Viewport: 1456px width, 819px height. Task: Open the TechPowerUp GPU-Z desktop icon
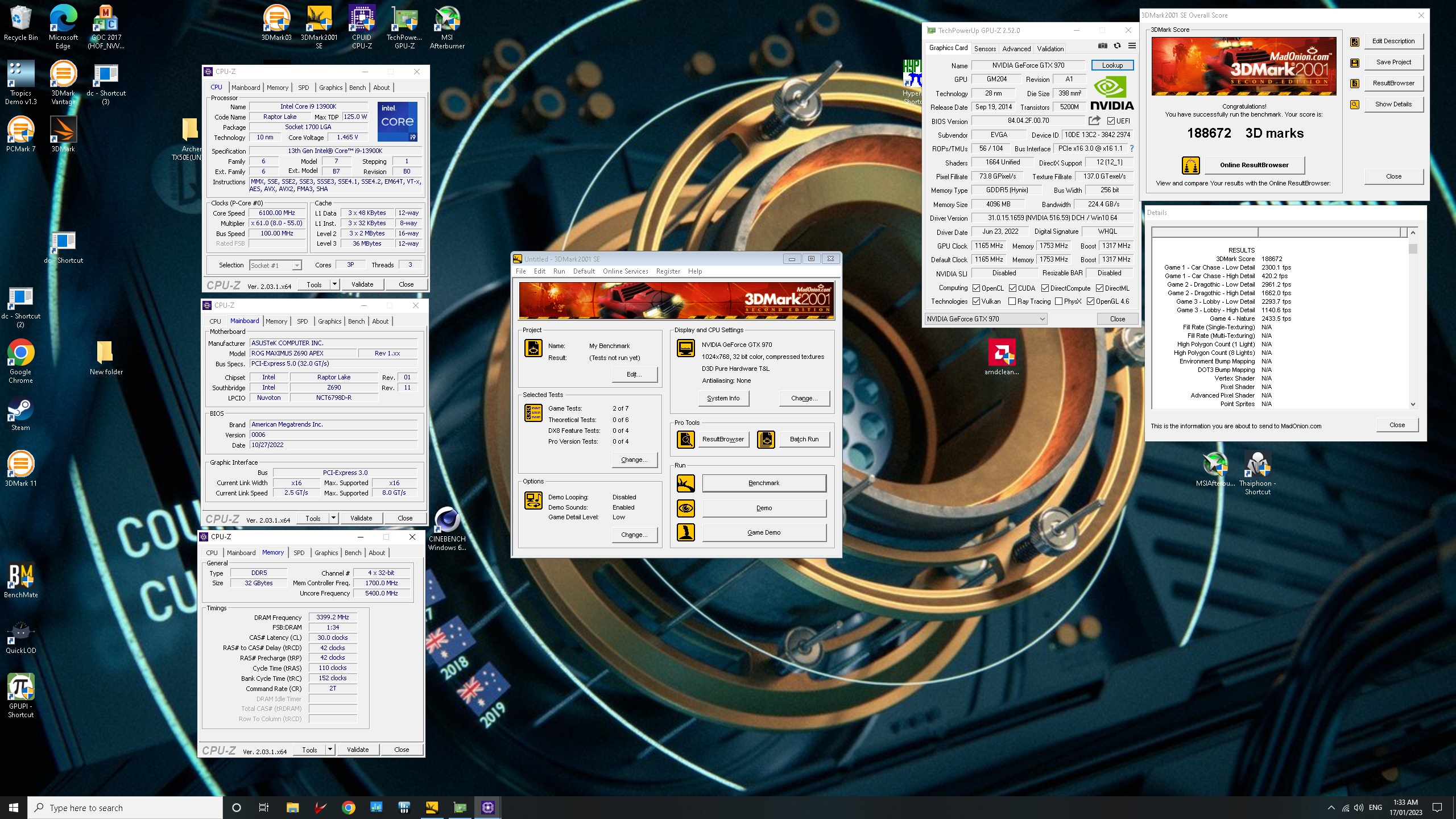tap(404, 27)
